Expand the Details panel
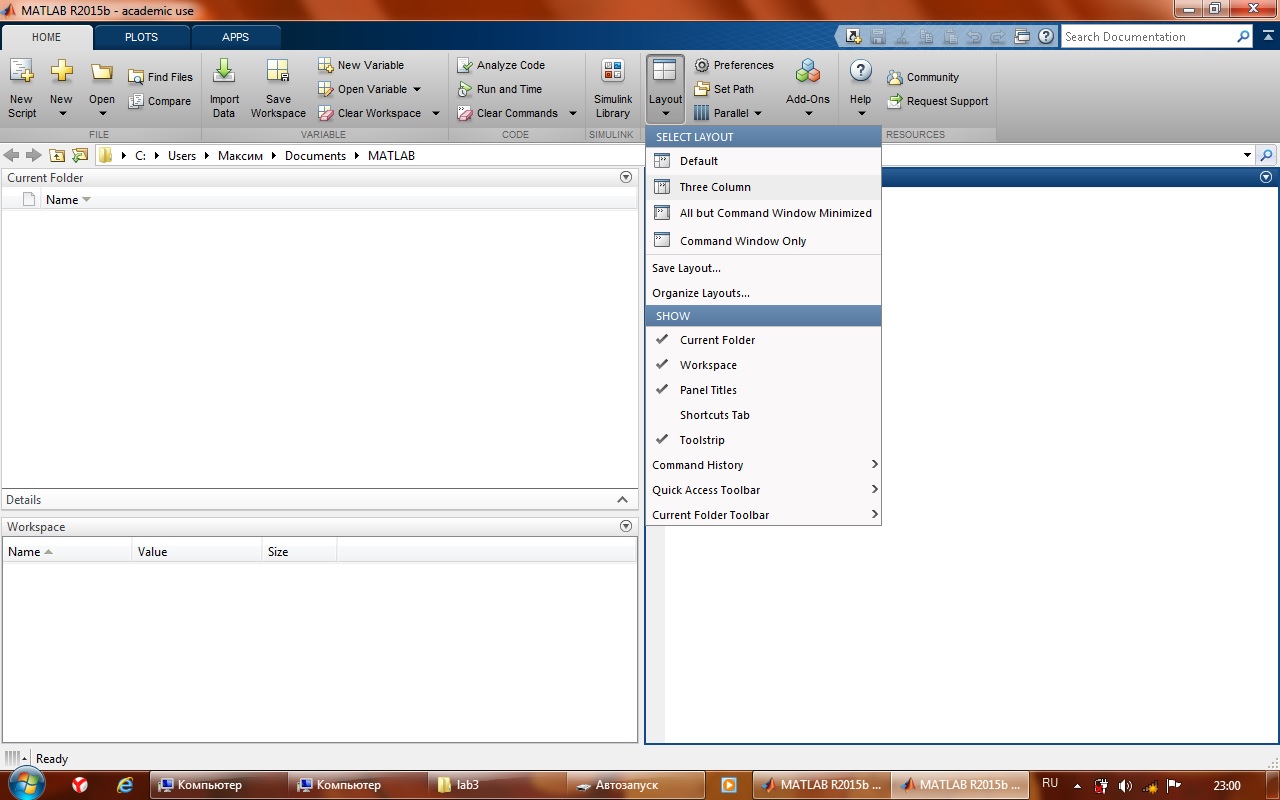This screenshot has height=800, width=1280. pyautogui.click(x=622, y=500)
